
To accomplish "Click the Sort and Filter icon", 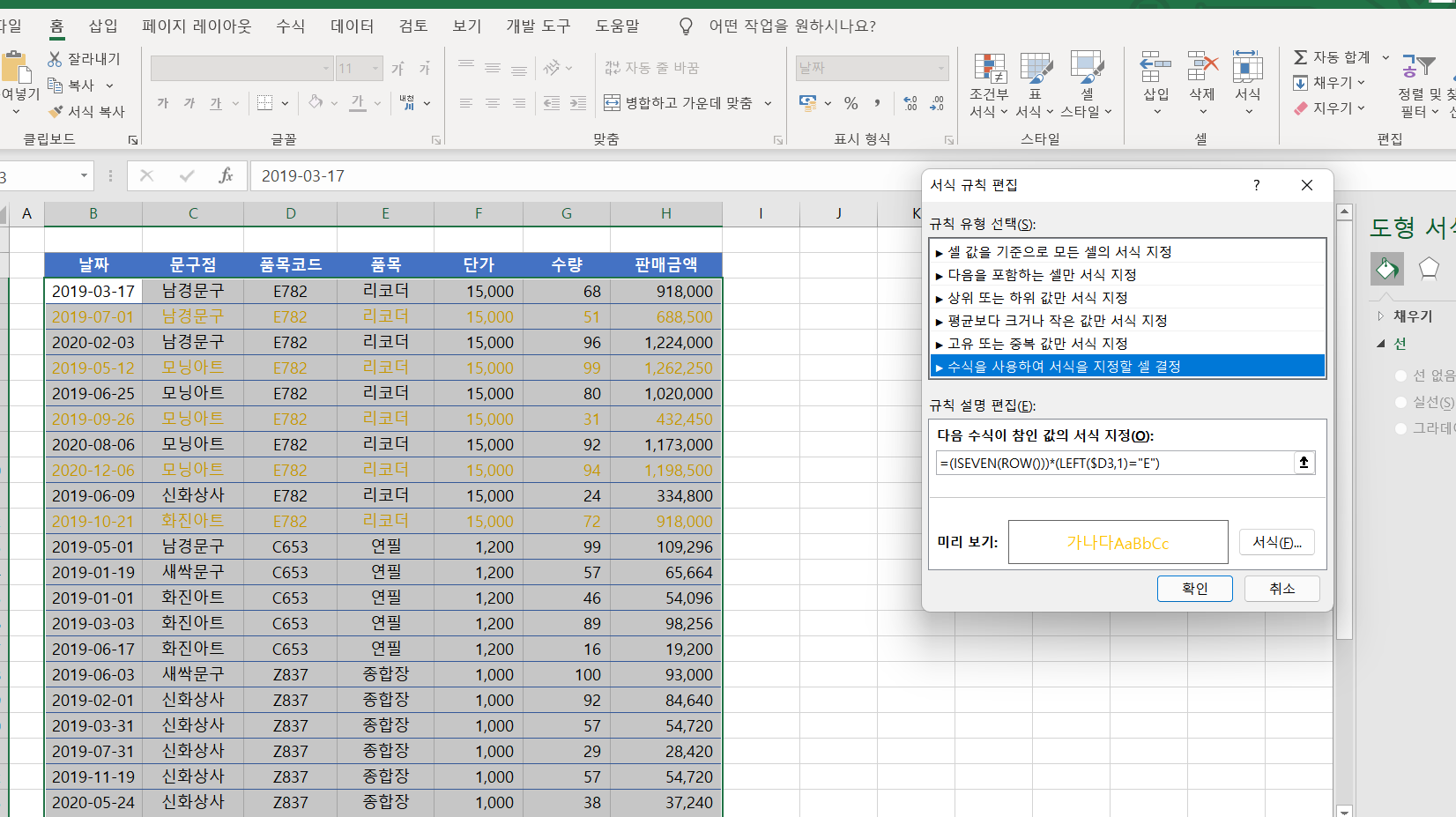I will [x=1419, y=69].
